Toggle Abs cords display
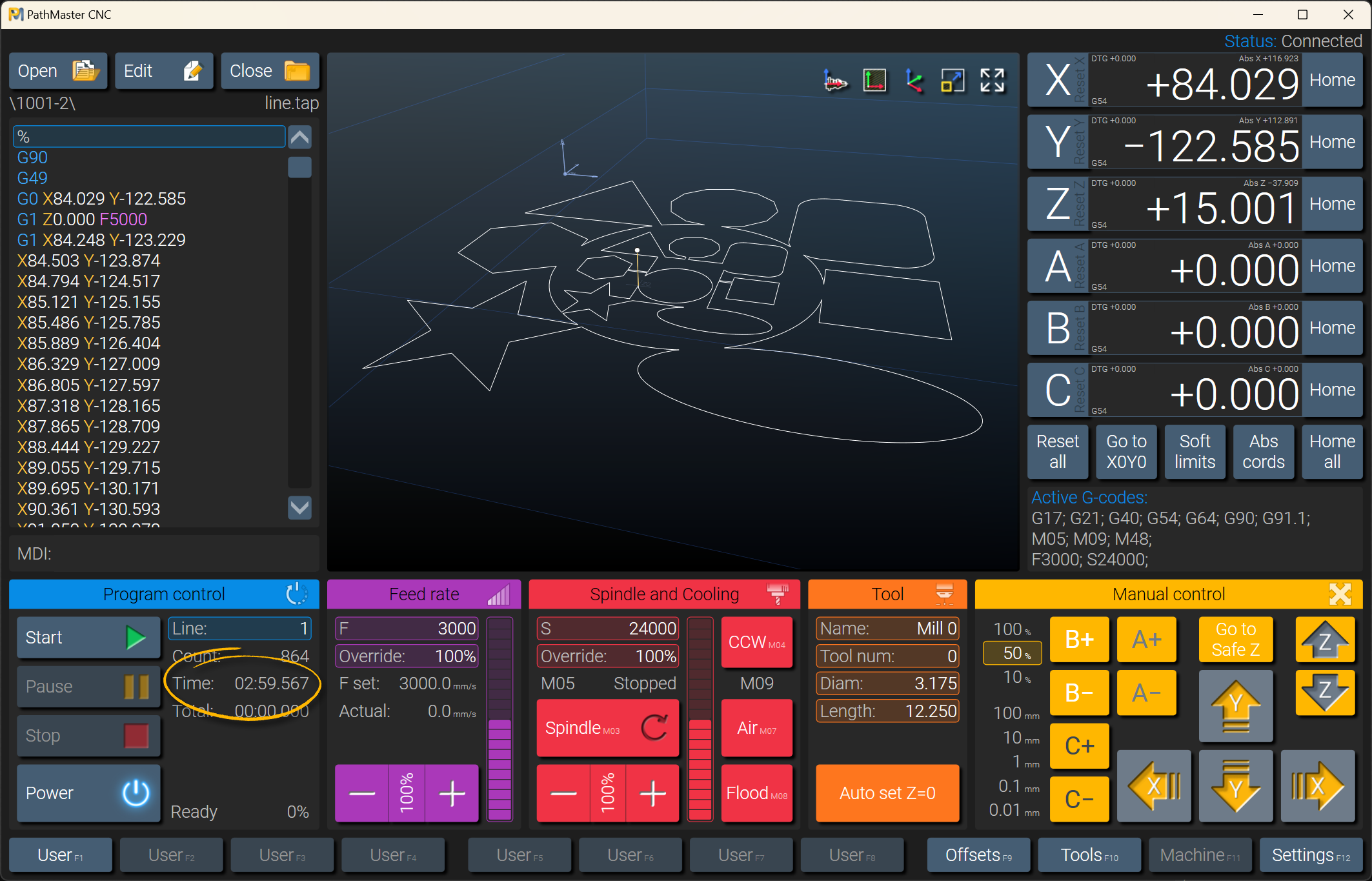The image size is (1372, 881). [1263, 452]
